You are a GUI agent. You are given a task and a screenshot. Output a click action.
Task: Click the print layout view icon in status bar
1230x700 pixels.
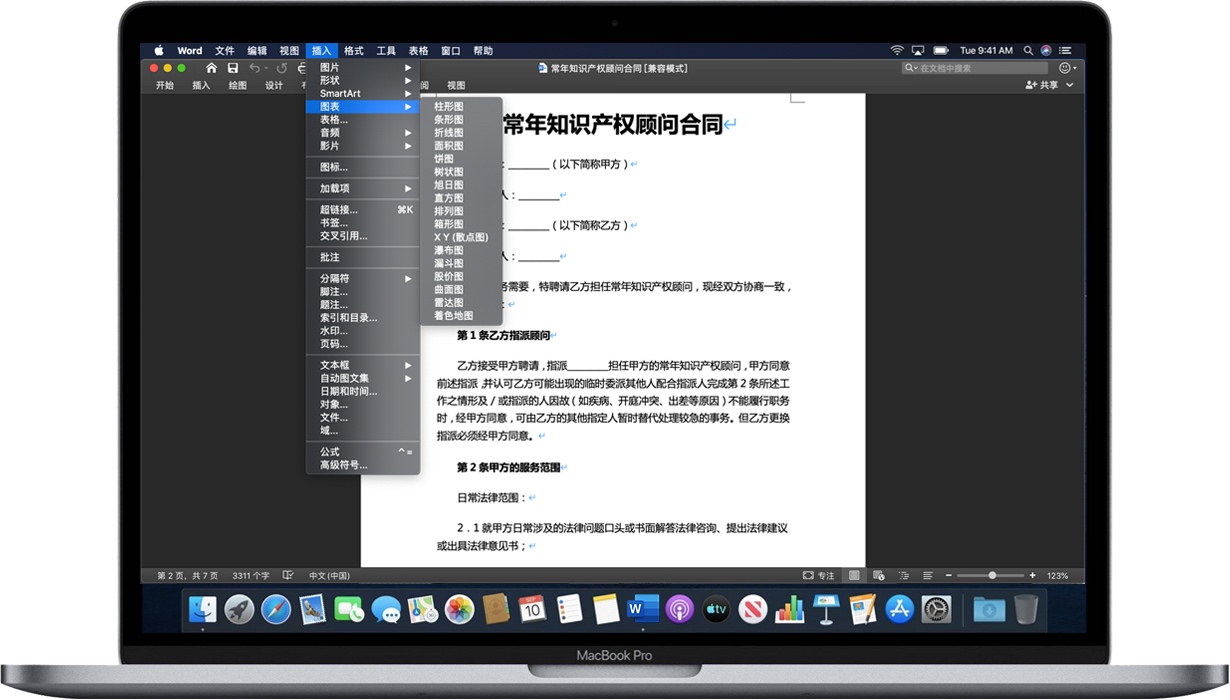856,575
